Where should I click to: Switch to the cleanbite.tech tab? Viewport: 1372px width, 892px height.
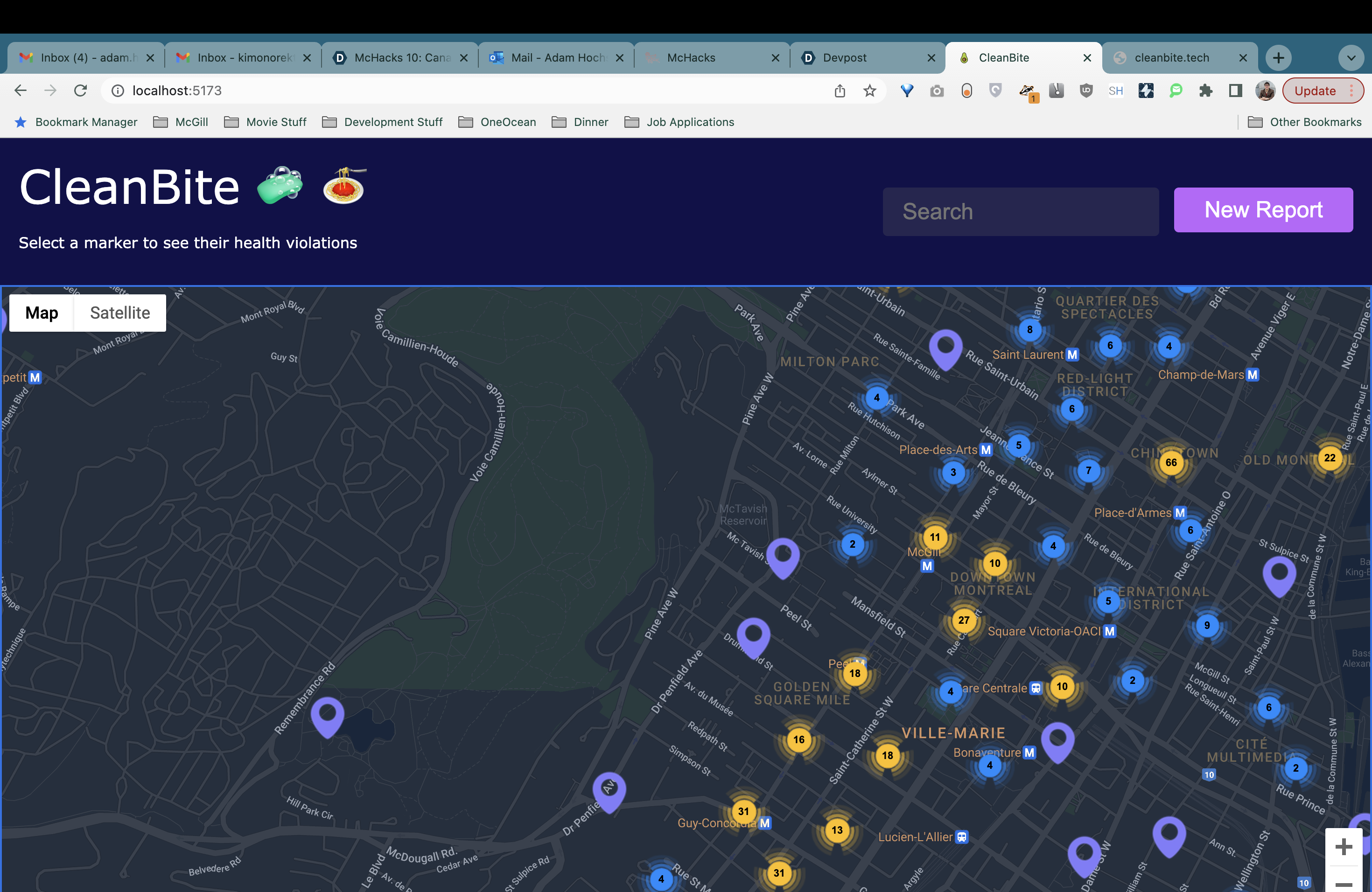point(1171,58)
